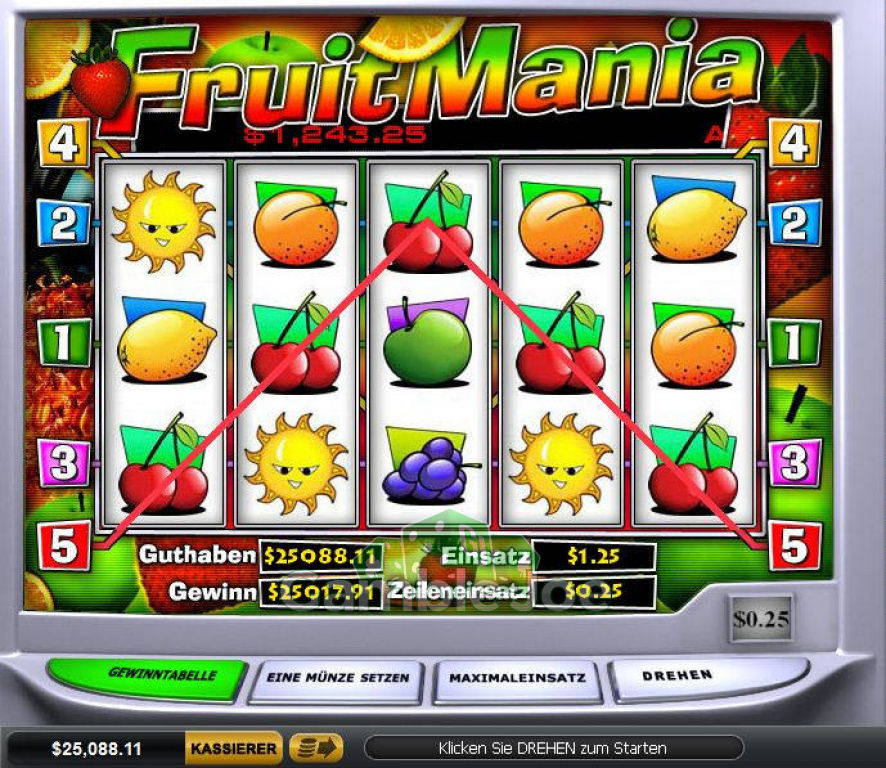
Task: Click EINE MÜNZE SETZEN button
Action: [x=337, y=680]
